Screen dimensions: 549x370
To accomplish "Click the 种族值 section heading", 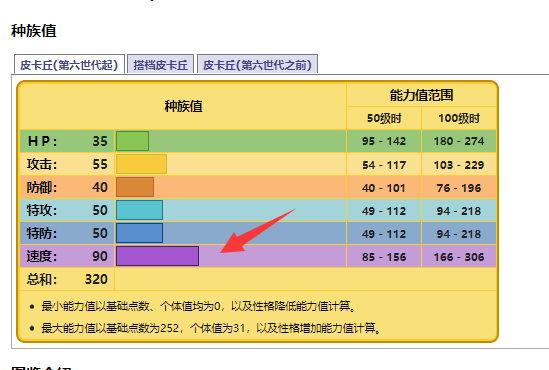I will click(x=34, y=30).
